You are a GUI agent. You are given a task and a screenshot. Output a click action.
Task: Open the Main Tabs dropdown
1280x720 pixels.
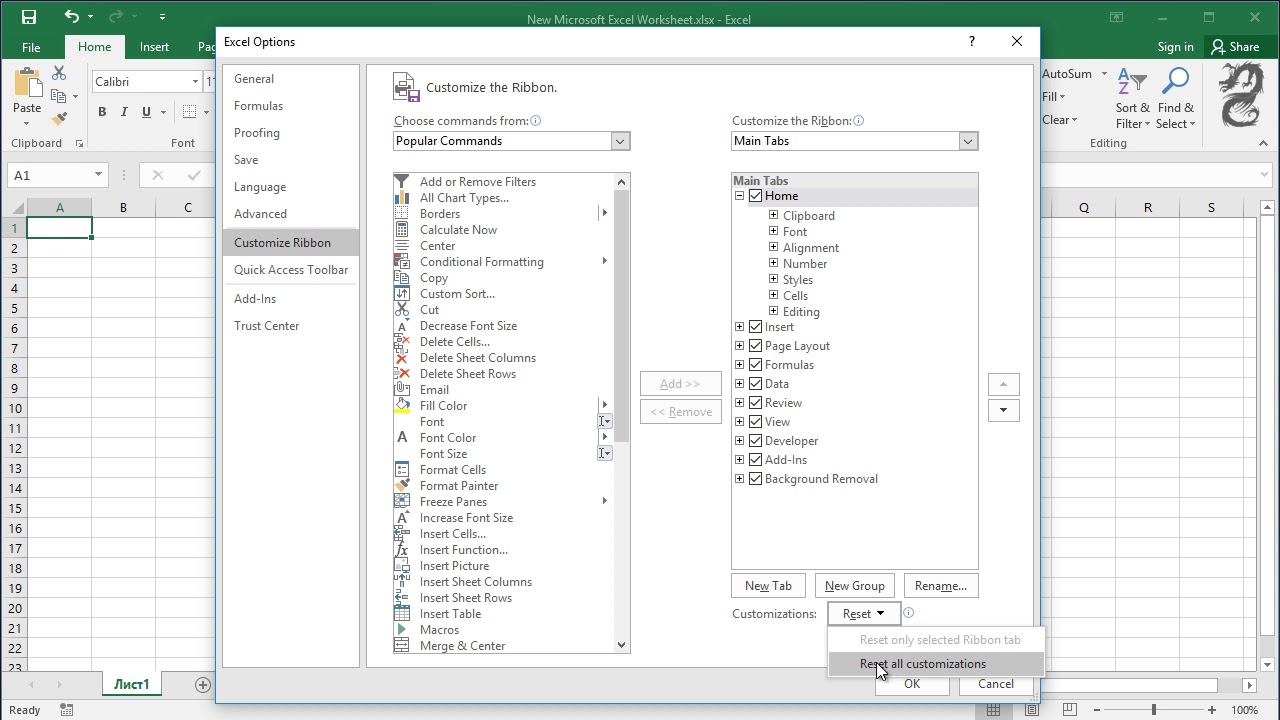click(967, 141)
